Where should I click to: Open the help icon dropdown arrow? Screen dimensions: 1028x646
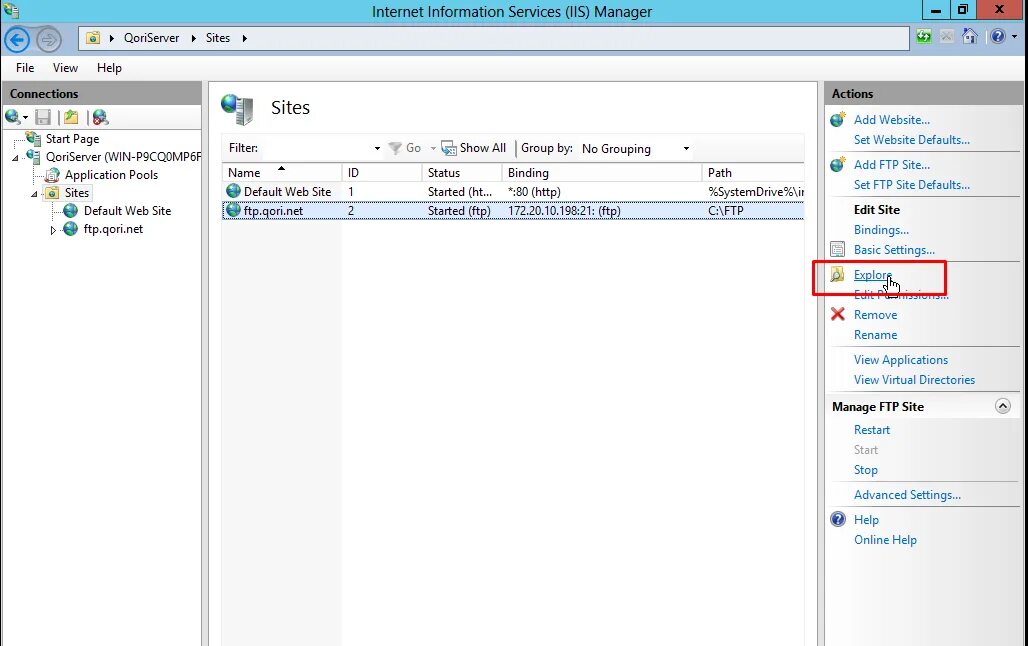coord(1014,37)
